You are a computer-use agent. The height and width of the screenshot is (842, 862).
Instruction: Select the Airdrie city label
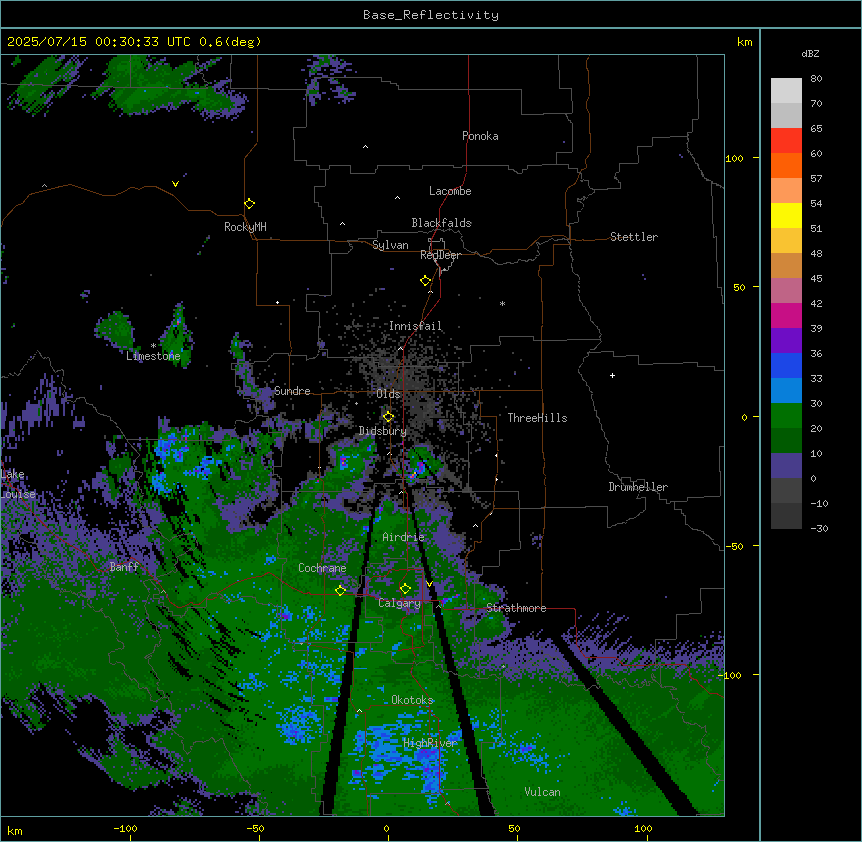click(404, 537)
